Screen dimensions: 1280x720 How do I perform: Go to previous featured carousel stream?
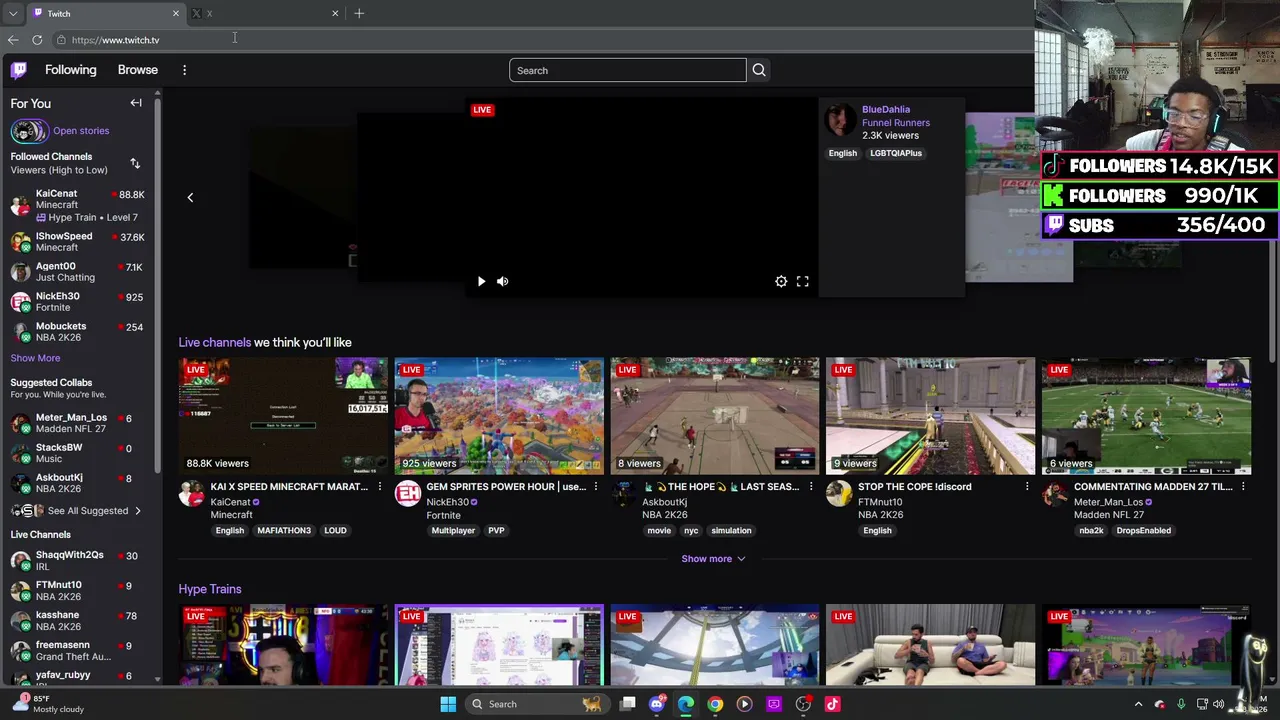point(190,197)
